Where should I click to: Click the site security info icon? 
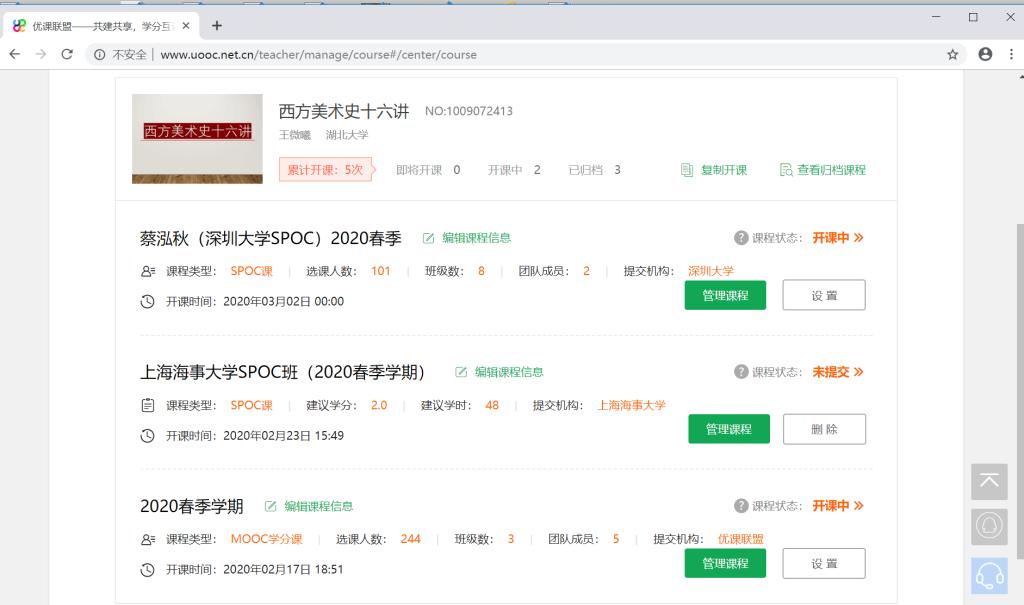coord(99,54)
